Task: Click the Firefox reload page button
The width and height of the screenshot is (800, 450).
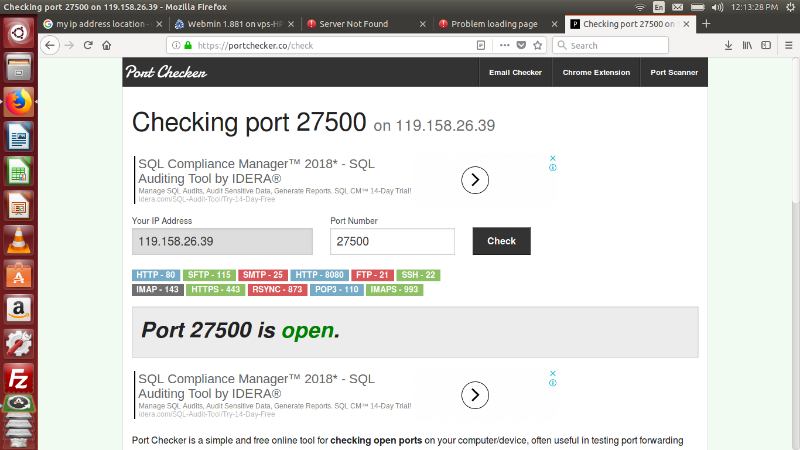Action: (x=88, y=45)
